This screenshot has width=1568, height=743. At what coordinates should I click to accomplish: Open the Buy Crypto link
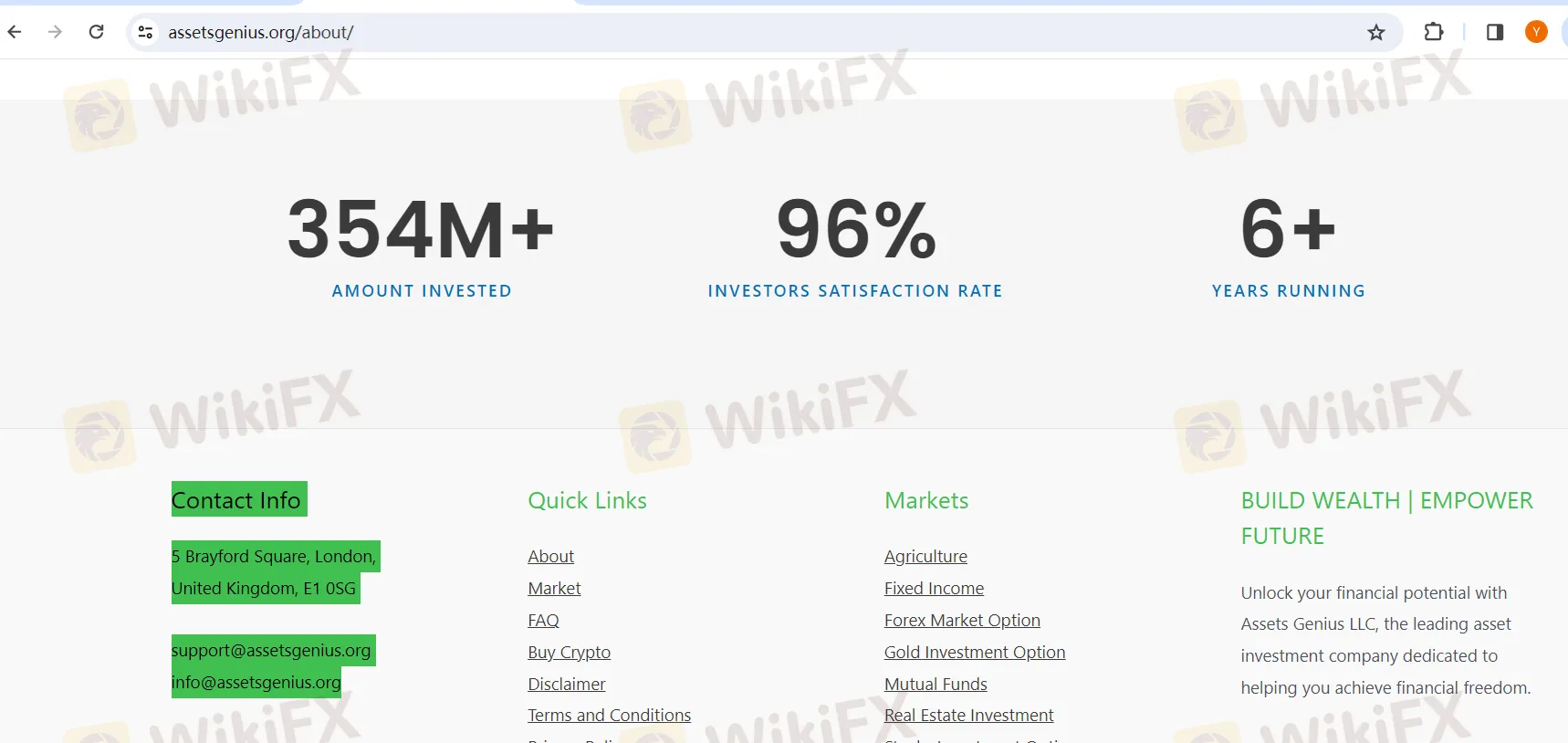pyautogui.click(x=570, y=652)
